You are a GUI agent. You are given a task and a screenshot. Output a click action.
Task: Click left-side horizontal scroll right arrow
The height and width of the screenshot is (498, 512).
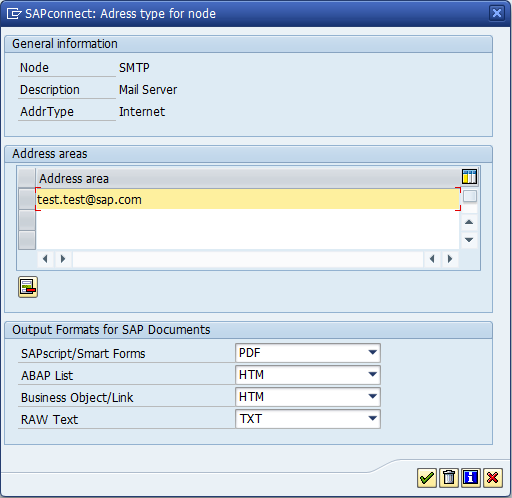tap(63, 259)
